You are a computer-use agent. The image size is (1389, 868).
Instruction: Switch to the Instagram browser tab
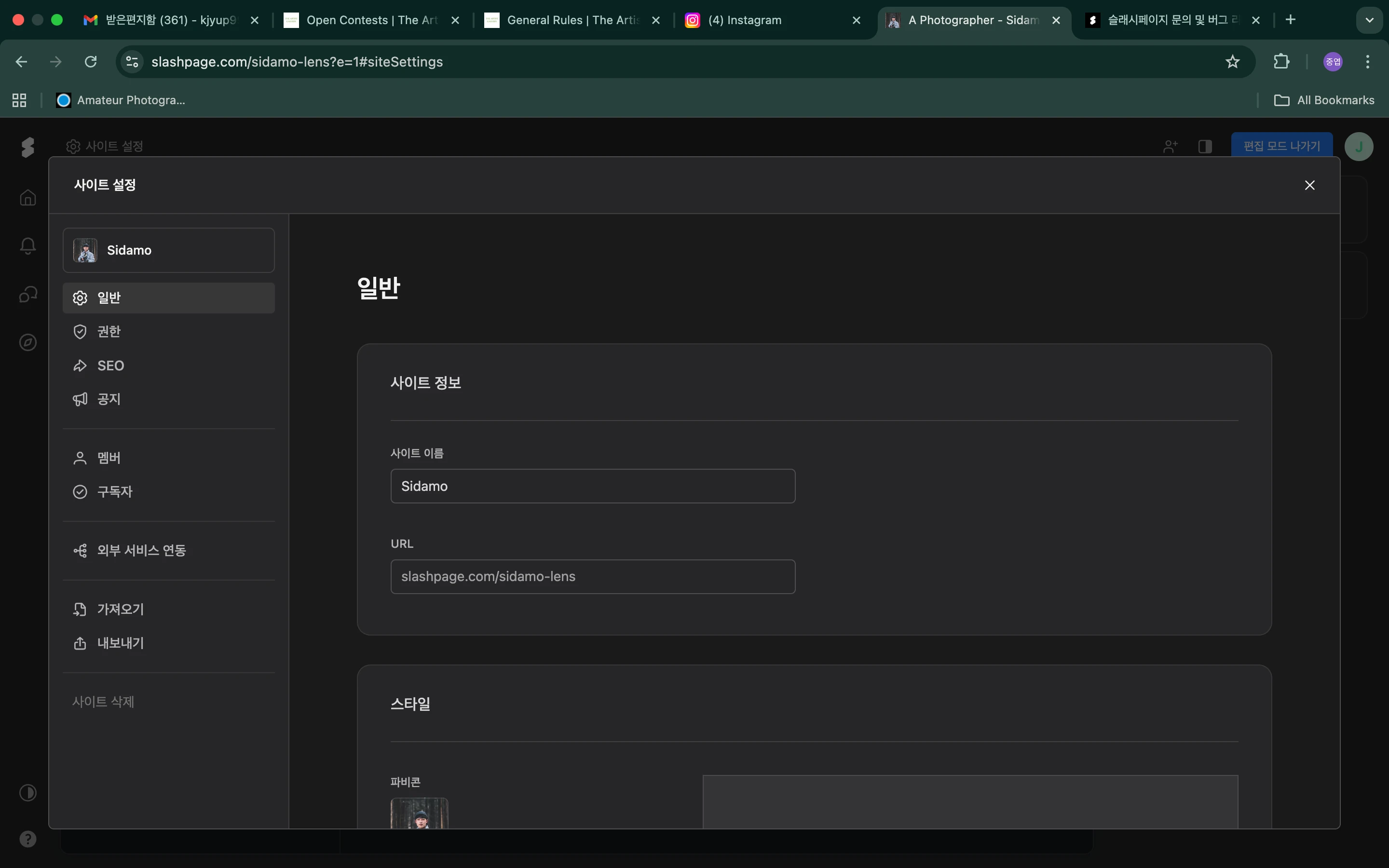745,20
